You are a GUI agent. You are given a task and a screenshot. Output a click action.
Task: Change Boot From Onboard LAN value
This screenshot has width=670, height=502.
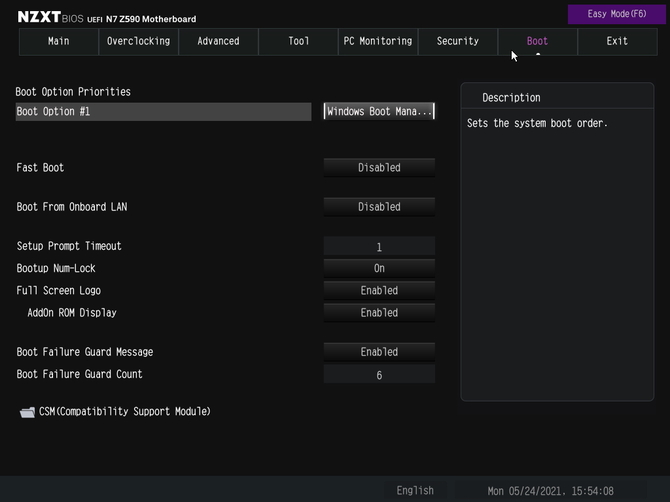(379, 207)
